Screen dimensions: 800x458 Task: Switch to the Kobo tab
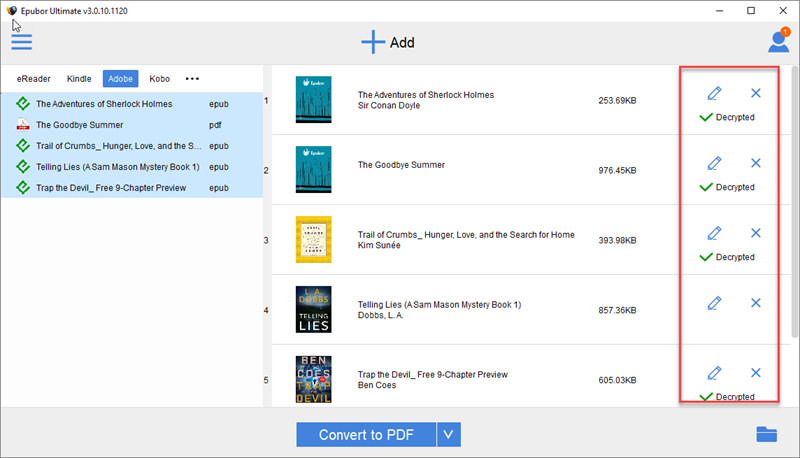pyautogui.click(x=159, y=79)
